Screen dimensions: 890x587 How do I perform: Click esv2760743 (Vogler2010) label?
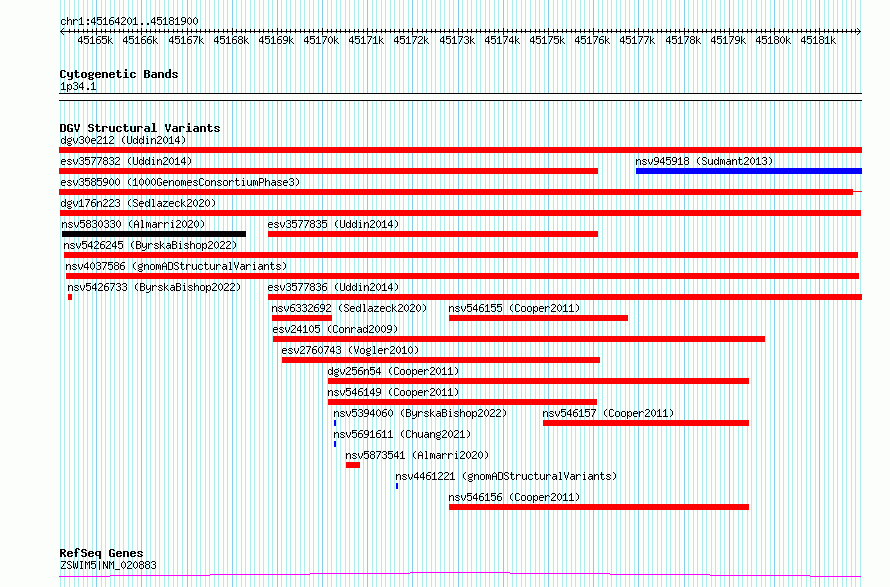(x=350, y=350)
